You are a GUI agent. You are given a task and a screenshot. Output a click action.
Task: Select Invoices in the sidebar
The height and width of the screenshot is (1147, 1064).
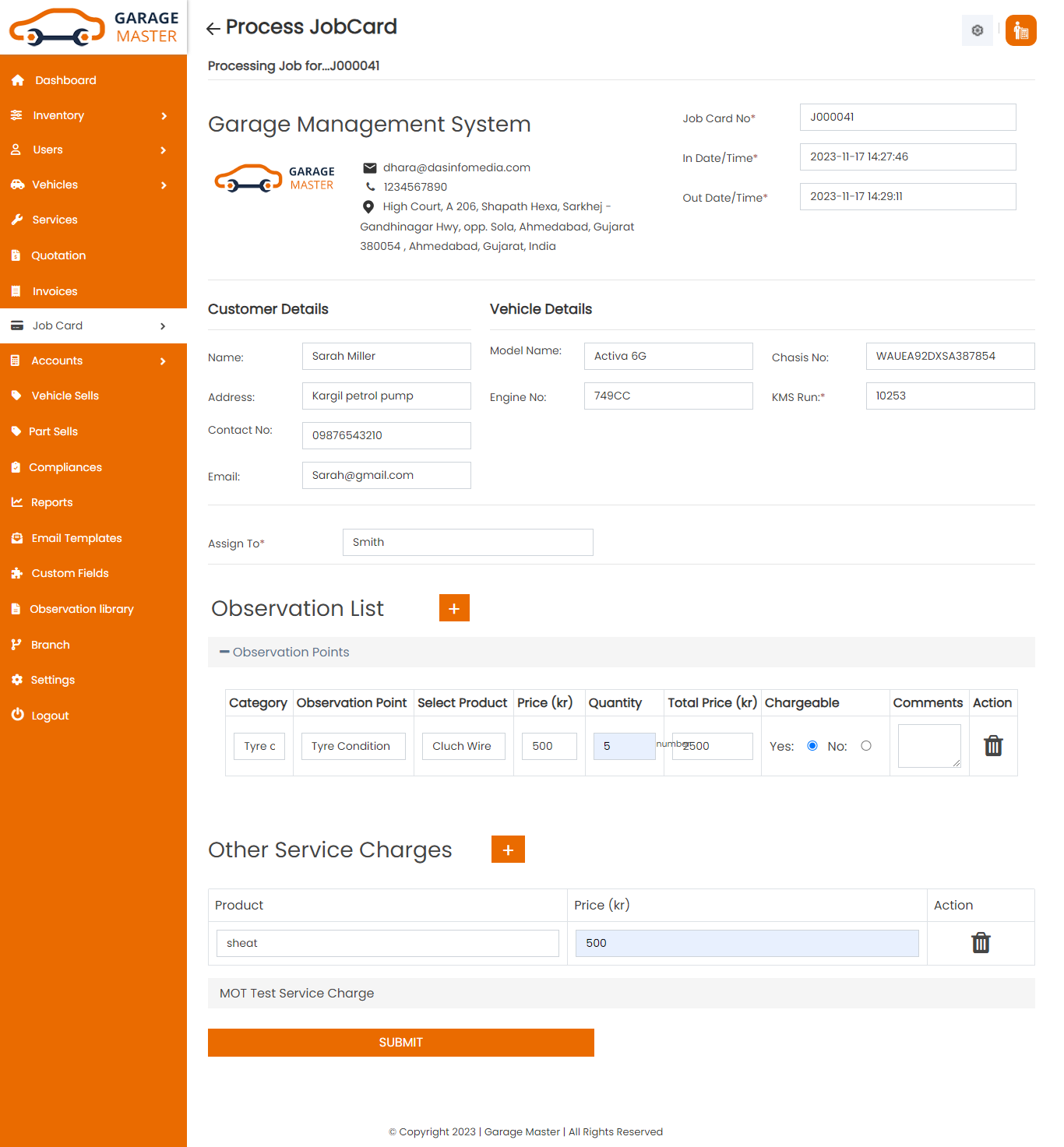pos(55,291)
